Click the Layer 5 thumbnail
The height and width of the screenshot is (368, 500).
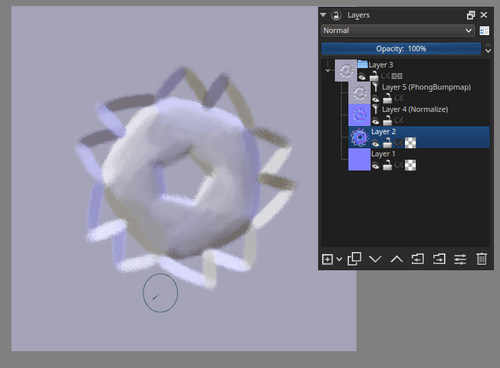[x=359, y=93]
